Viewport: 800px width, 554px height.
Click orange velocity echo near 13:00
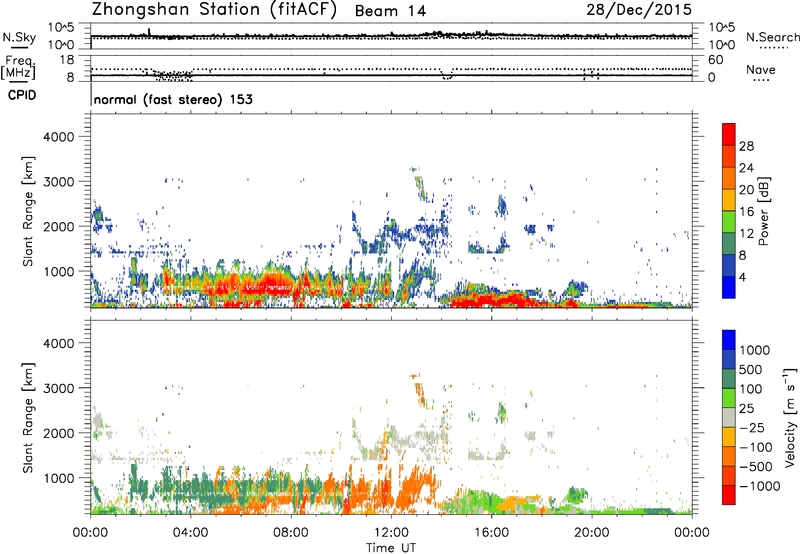coord(416,487)
